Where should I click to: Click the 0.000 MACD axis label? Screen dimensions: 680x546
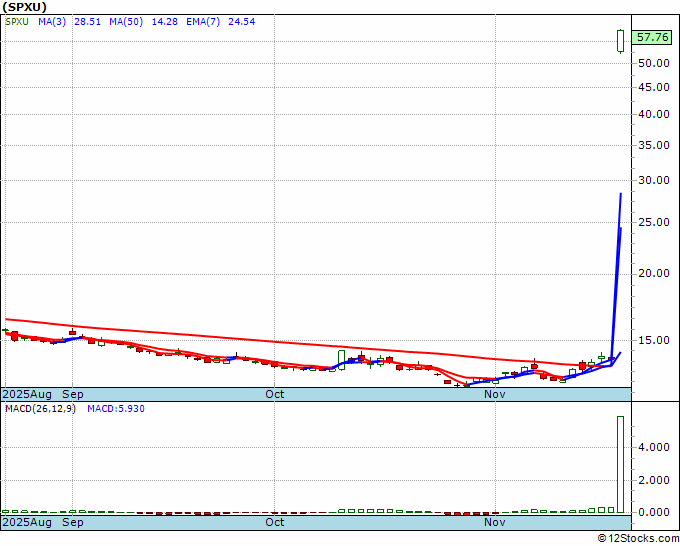pos(654,512)
